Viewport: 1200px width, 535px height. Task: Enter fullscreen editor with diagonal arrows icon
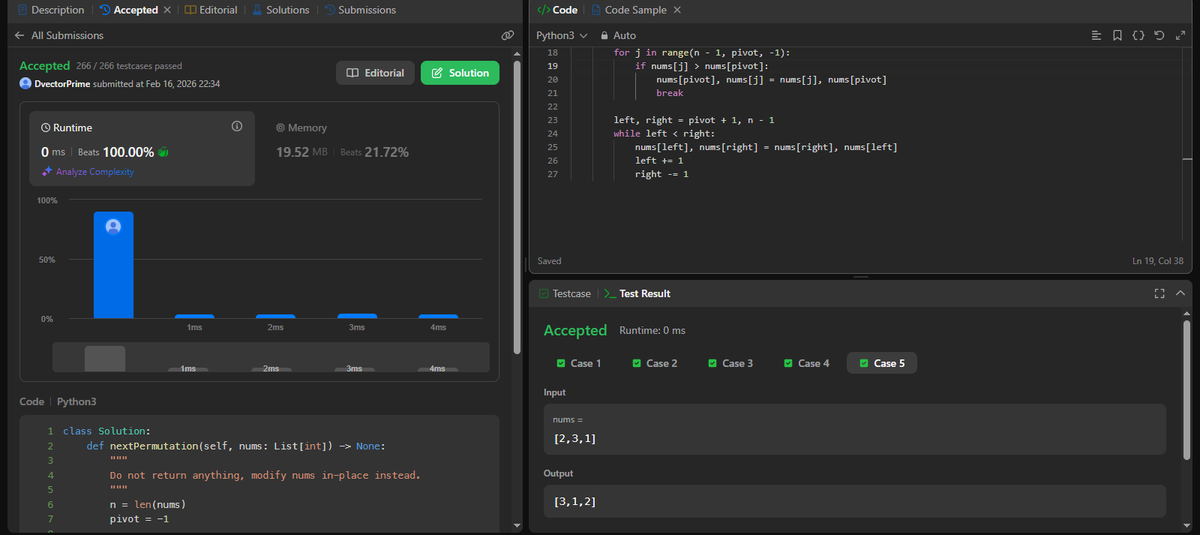[x=1180, y=35]
